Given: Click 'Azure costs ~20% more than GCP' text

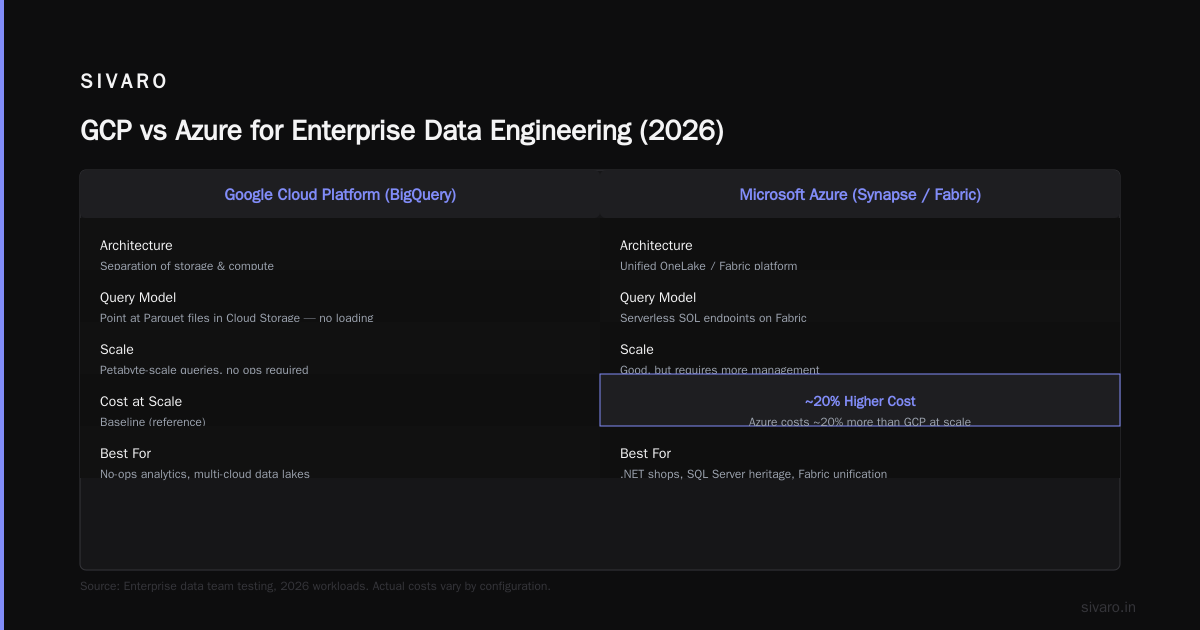Looking at the screenshot, I should click(x=836, y=422).
